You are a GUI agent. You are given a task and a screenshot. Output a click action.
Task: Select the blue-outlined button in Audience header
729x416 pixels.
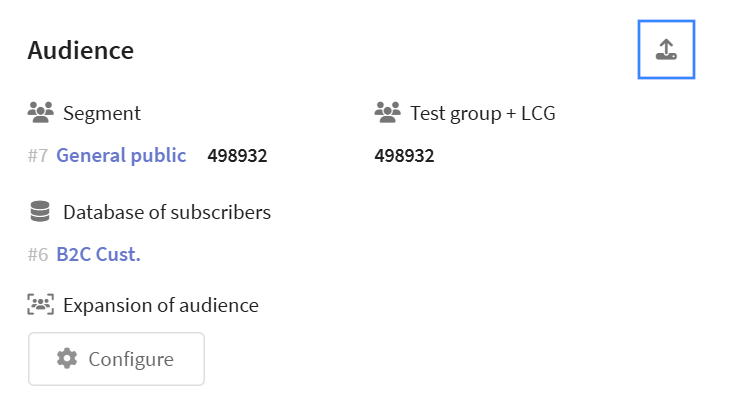(666, 49)
